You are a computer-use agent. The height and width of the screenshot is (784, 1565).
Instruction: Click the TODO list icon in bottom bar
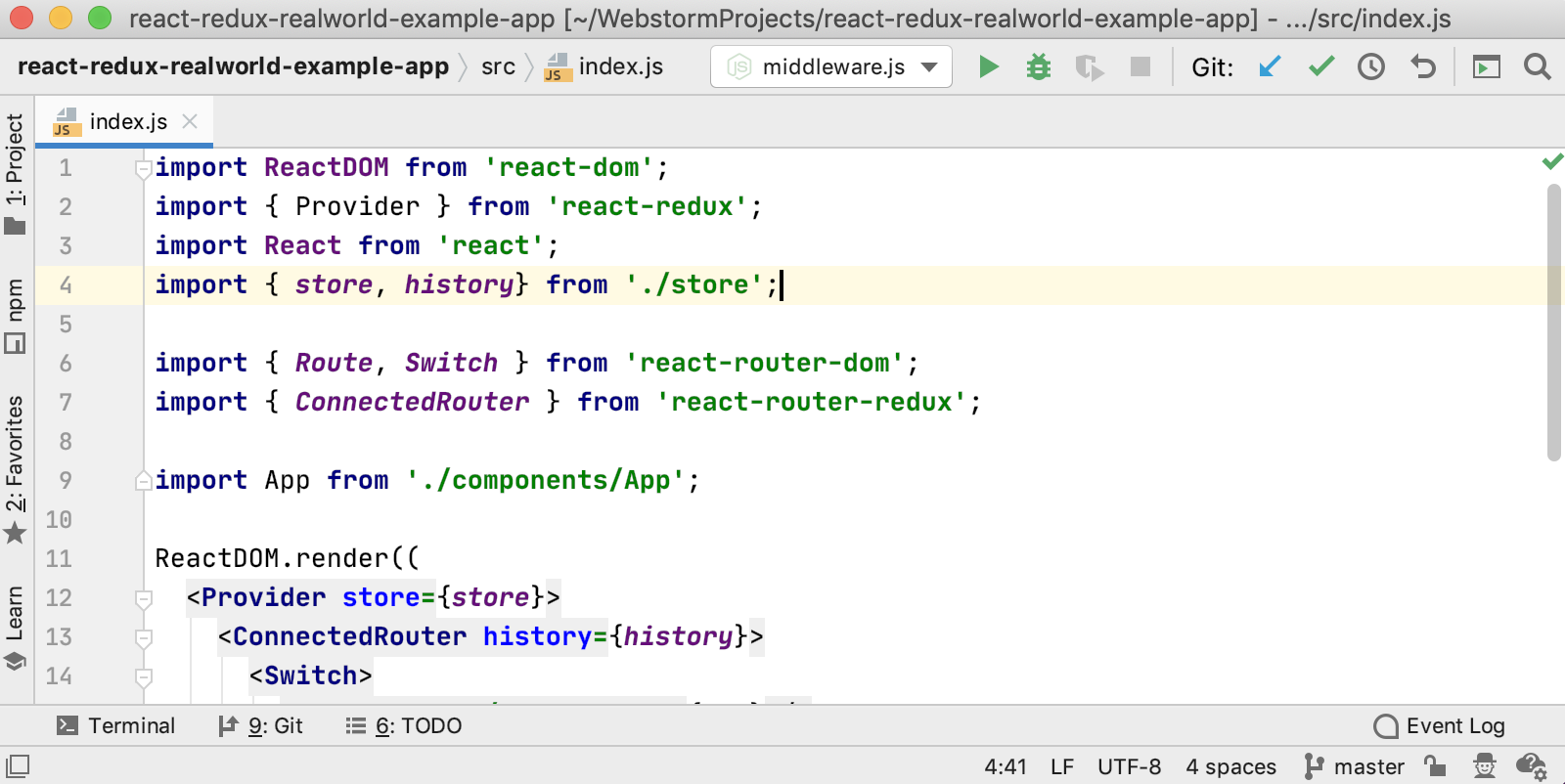355,725
